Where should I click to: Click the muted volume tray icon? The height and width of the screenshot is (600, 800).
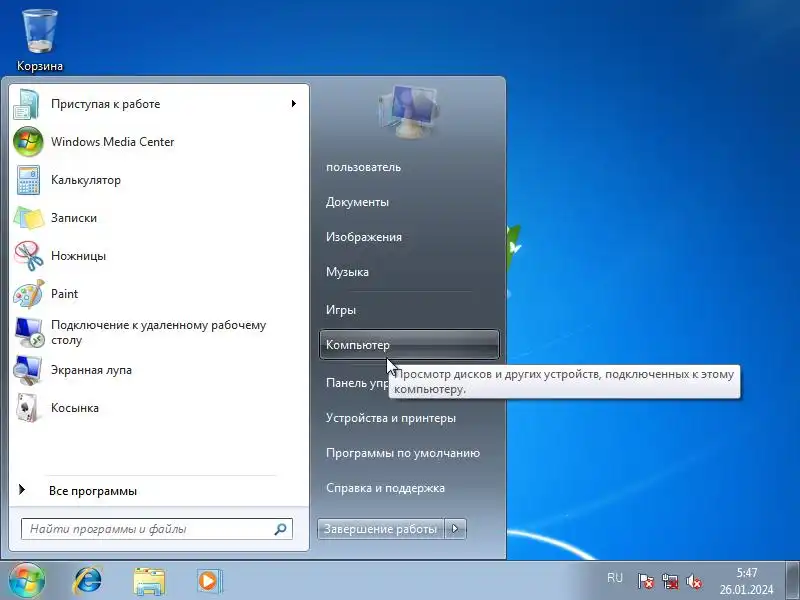[694, 581]
